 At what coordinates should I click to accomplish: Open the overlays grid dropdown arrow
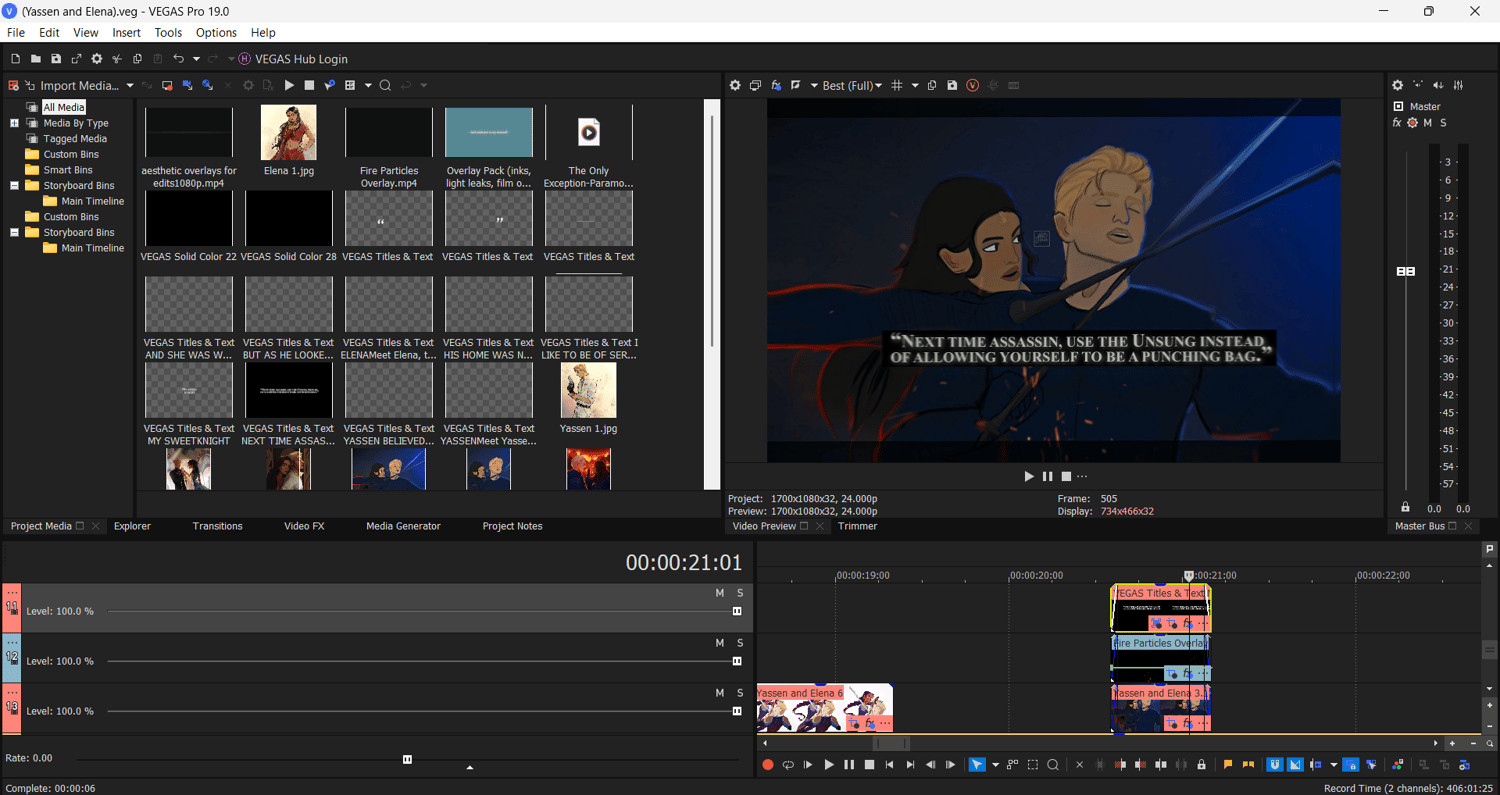(915, 86)
